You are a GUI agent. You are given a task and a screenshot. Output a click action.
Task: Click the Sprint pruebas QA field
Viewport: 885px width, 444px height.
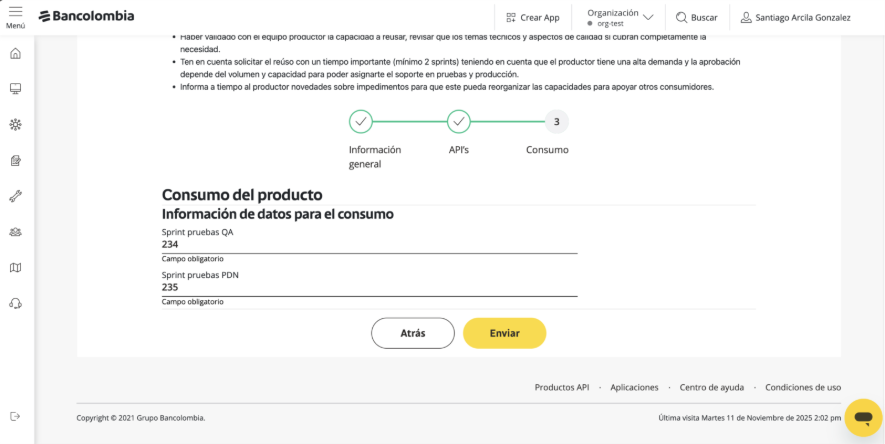point(369,244)
